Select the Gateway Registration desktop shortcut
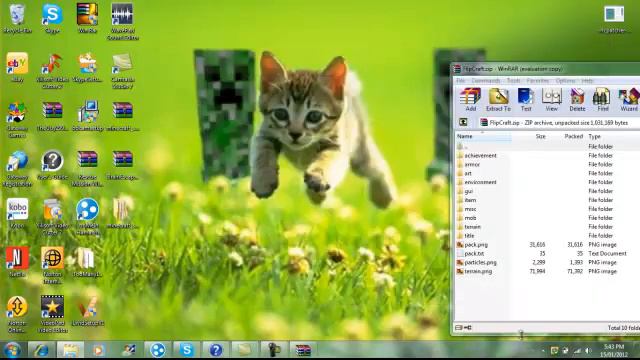 coord(17,169)
